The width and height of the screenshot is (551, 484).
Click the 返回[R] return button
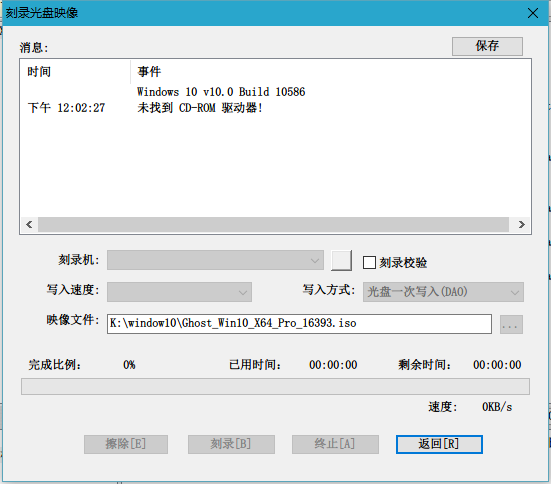(439, 444)
